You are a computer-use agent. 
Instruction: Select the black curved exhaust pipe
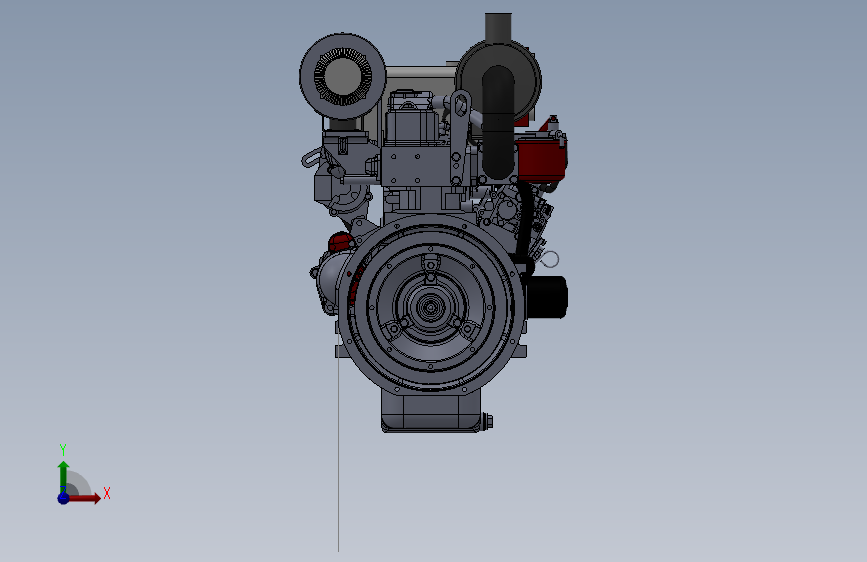pyautogui.click(x=498, y=122)
